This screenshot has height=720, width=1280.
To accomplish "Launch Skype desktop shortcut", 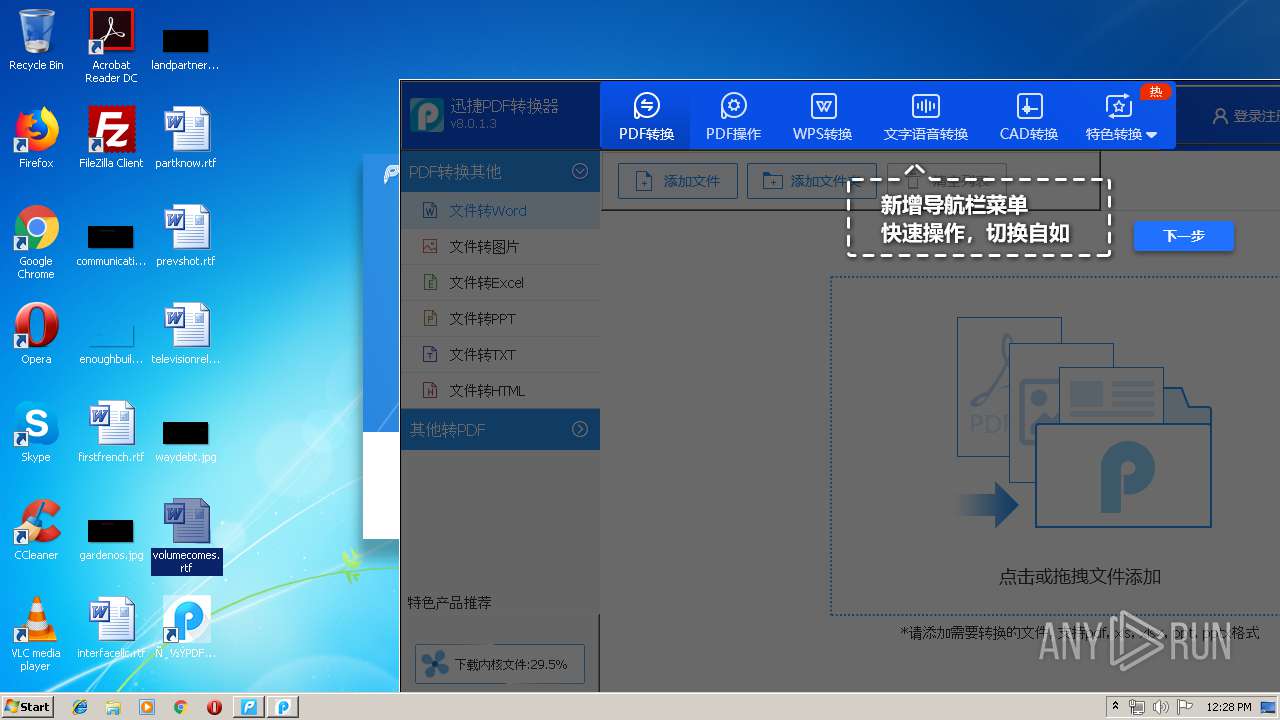I will (x=36, y=432).
